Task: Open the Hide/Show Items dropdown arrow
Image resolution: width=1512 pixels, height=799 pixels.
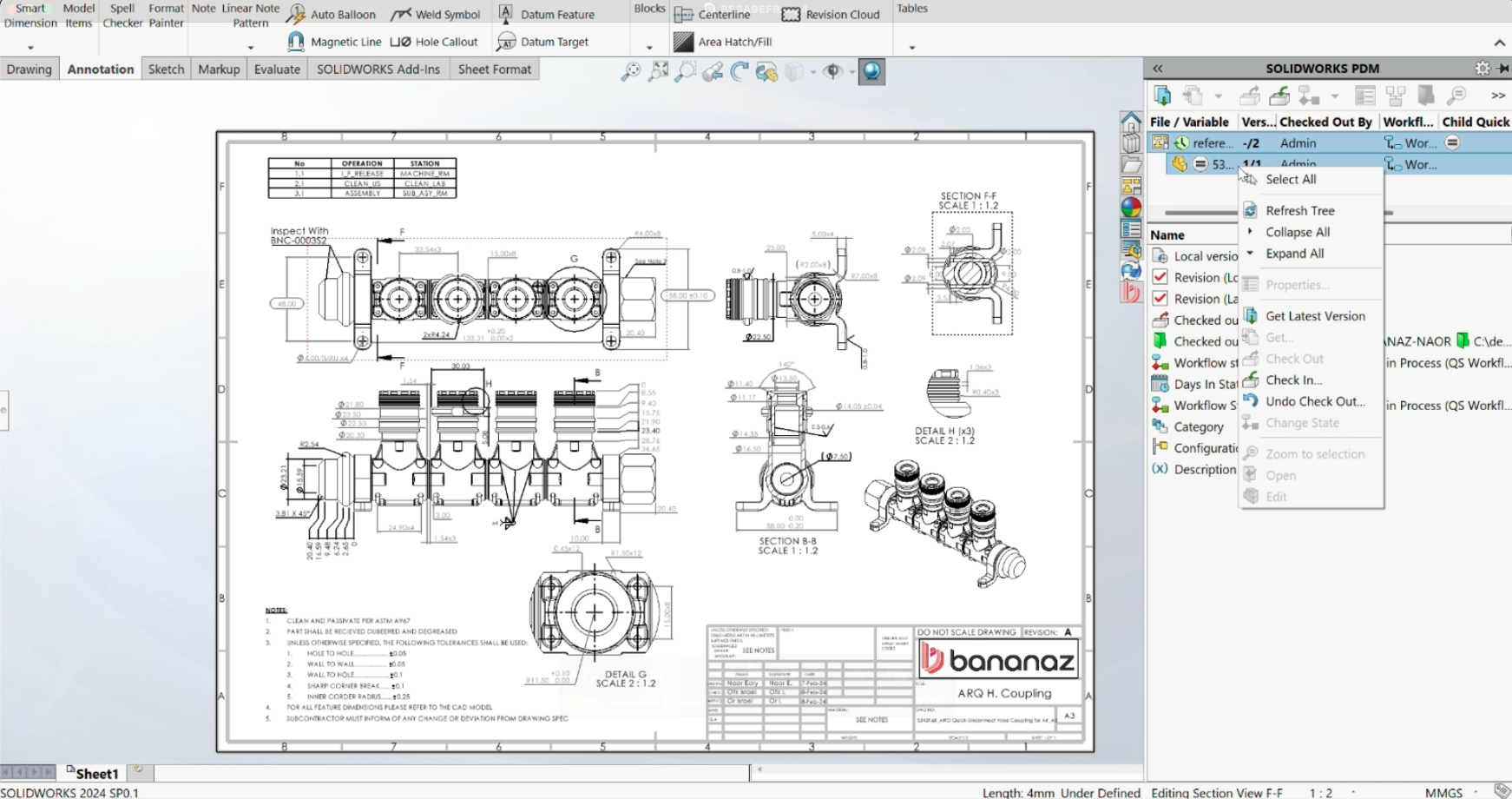Action: (851, 72)
